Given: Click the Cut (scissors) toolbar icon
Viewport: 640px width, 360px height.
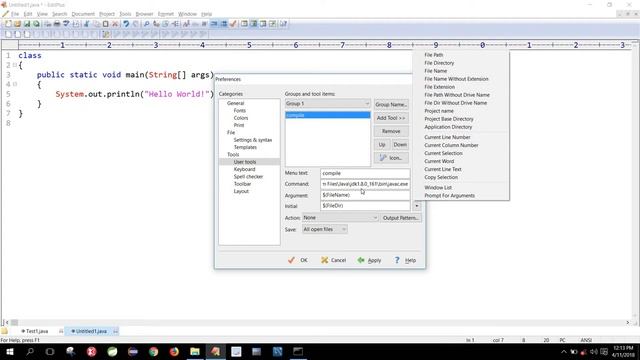Looking at the screenshot, I should point(86,24).
